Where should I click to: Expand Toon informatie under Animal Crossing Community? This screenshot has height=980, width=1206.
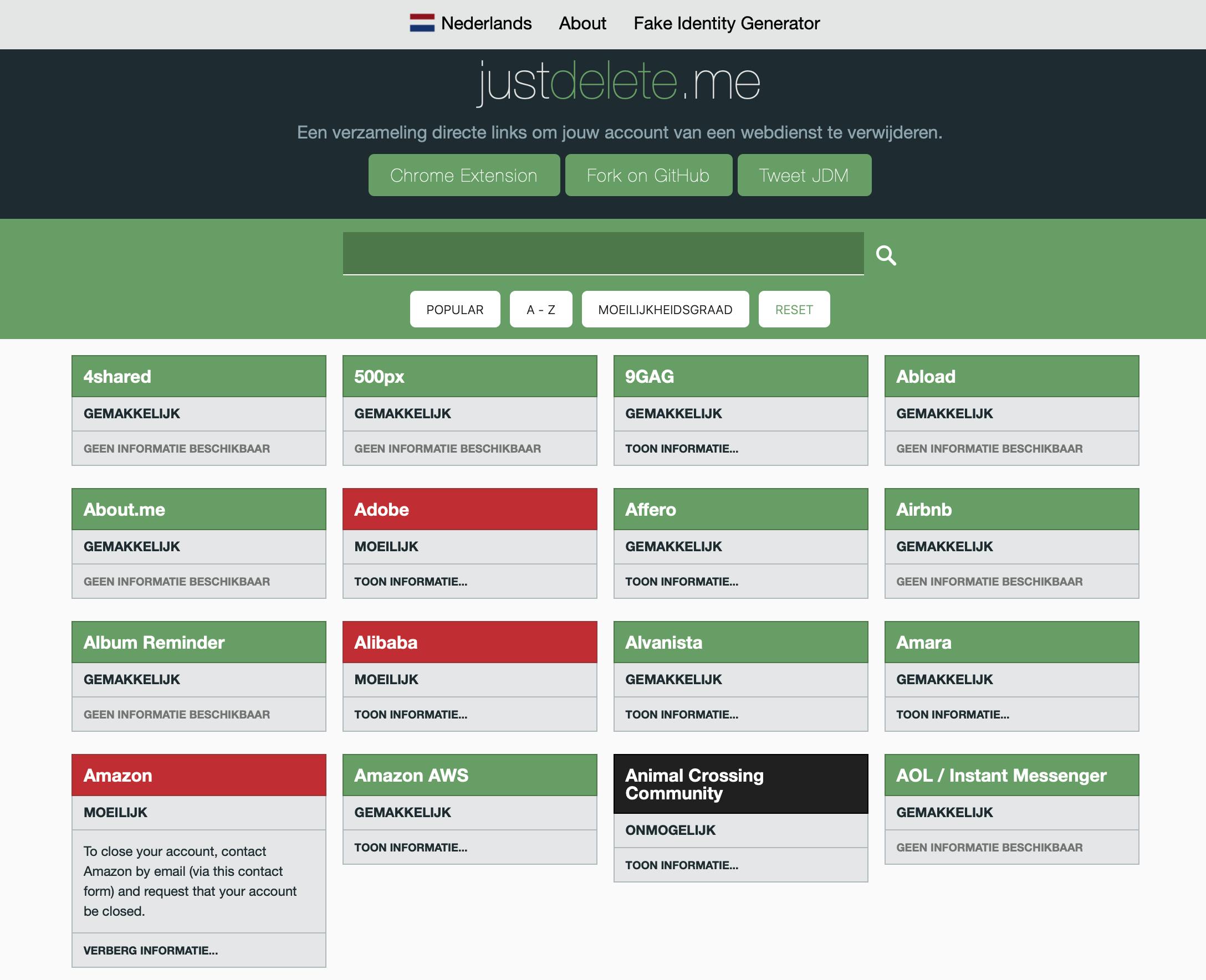[682, 865]
